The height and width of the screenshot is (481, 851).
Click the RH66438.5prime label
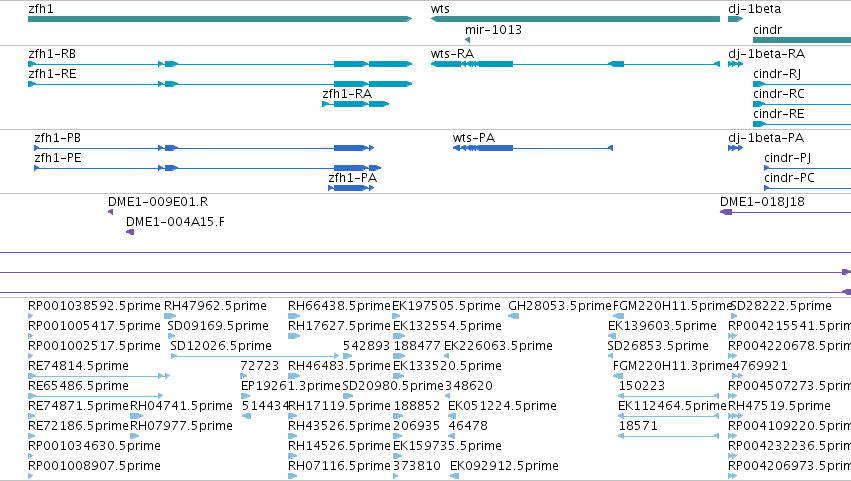339,306
